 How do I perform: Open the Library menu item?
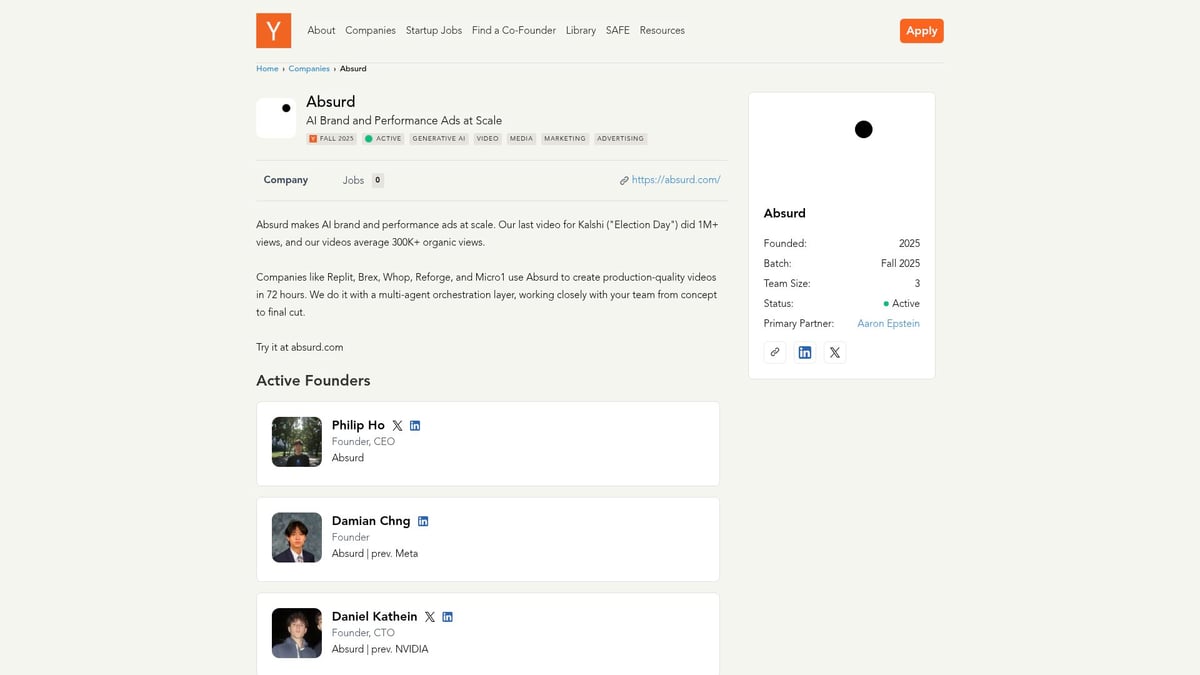point(581,30)
